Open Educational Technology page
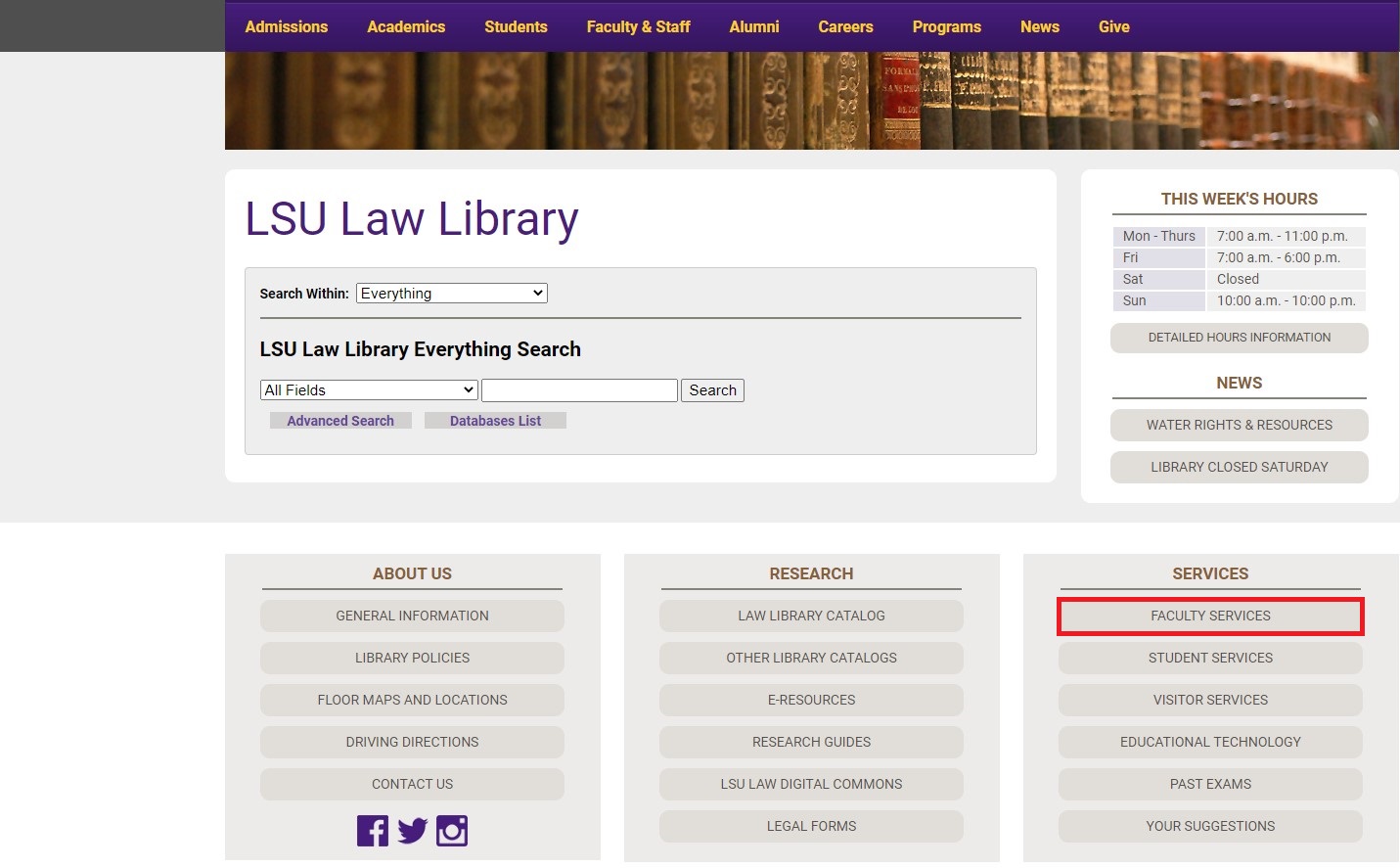 point(1210,742)
